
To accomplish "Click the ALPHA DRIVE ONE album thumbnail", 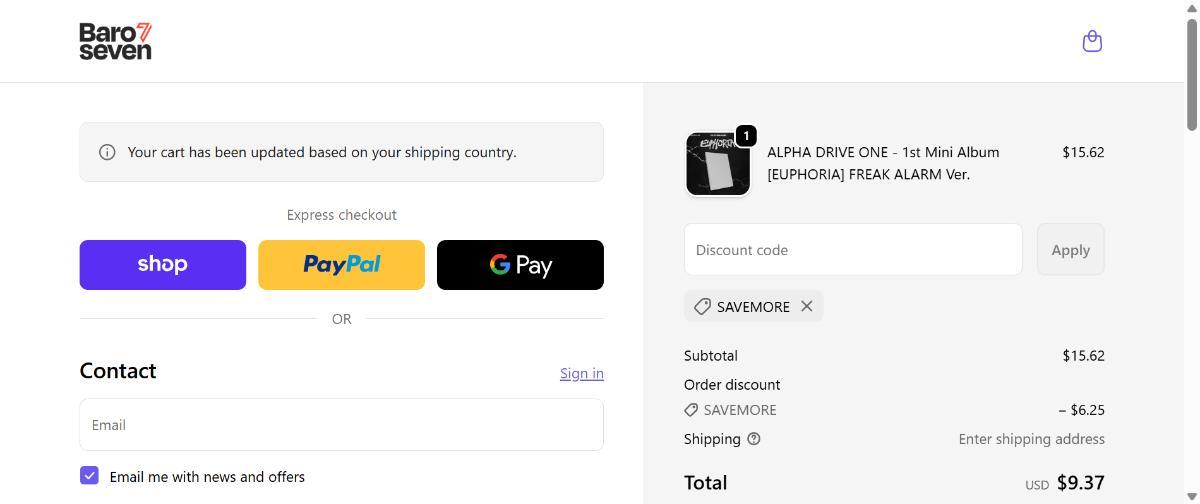I will pyautogui.click(x=717, y=164).
